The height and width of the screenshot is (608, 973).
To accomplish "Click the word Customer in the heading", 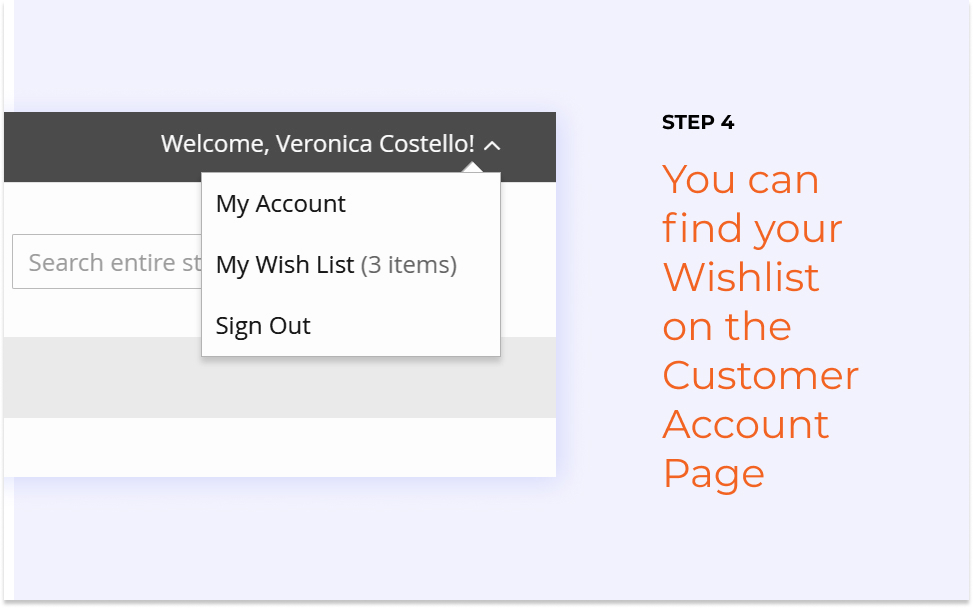I will (x=761, y=375).
